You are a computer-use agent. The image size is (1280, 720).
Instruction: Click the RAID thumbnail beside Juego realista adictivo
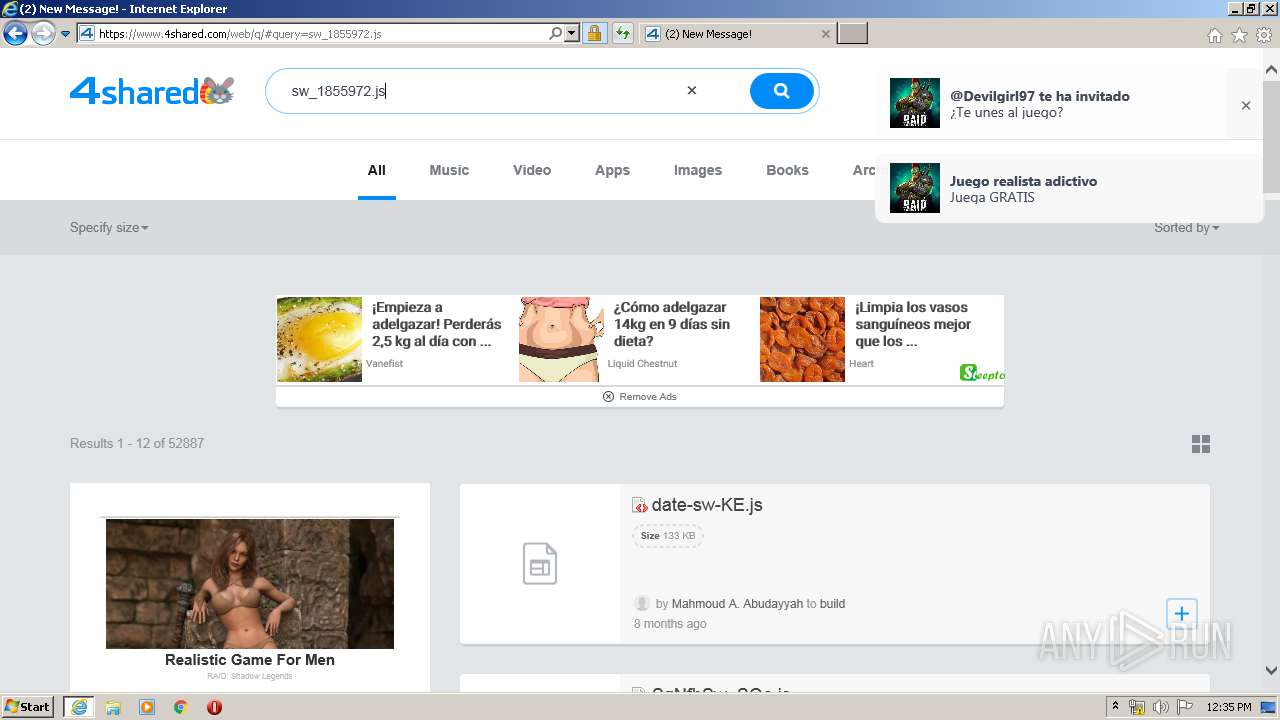tap(915, 188)
